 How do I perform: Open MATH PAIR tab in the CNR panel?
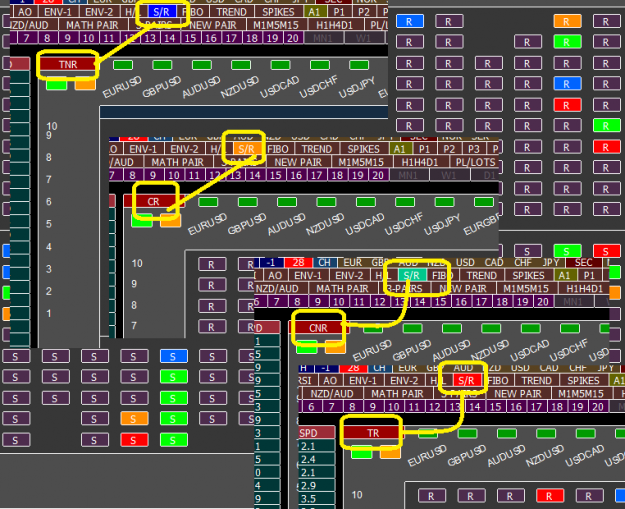(x=342, y=289)
